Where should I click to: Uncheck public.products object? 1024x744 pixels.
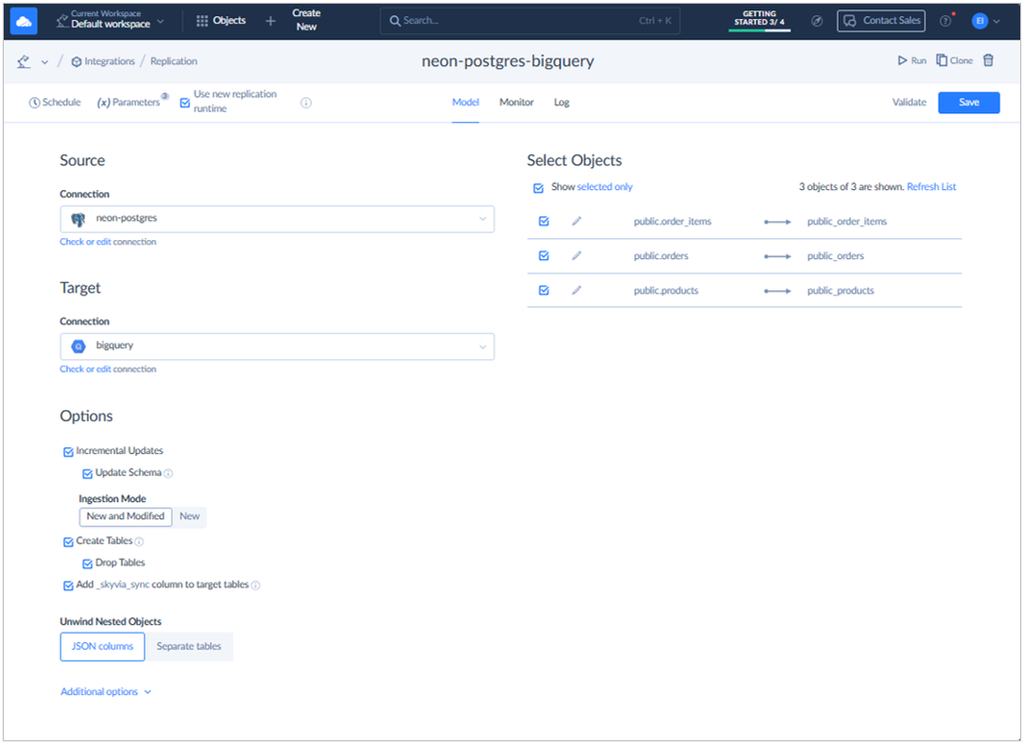pos(543,291)
